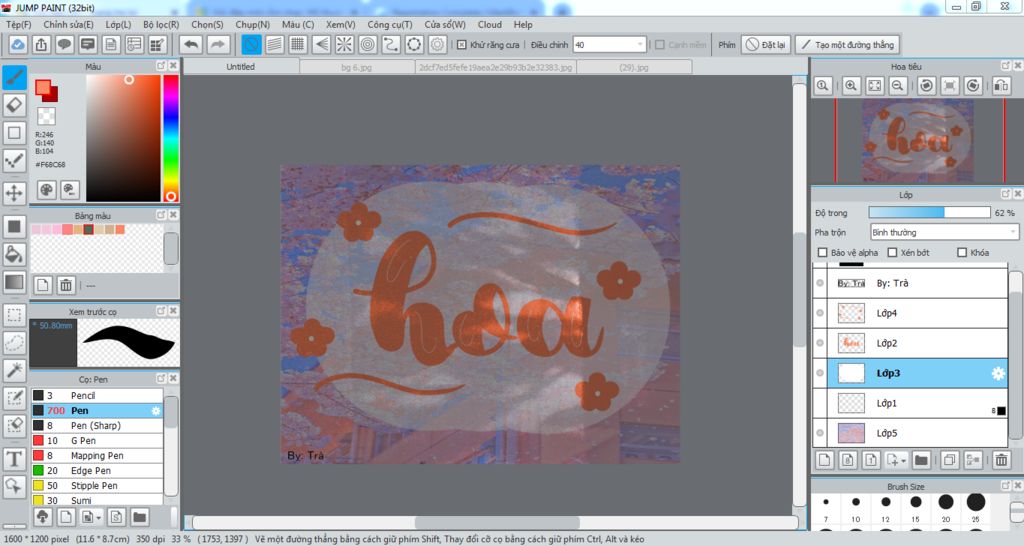Zoom in within Navigator panel
Image resolution: width=1024 pixels, height=546 pixels.
[x=851, y=86]
